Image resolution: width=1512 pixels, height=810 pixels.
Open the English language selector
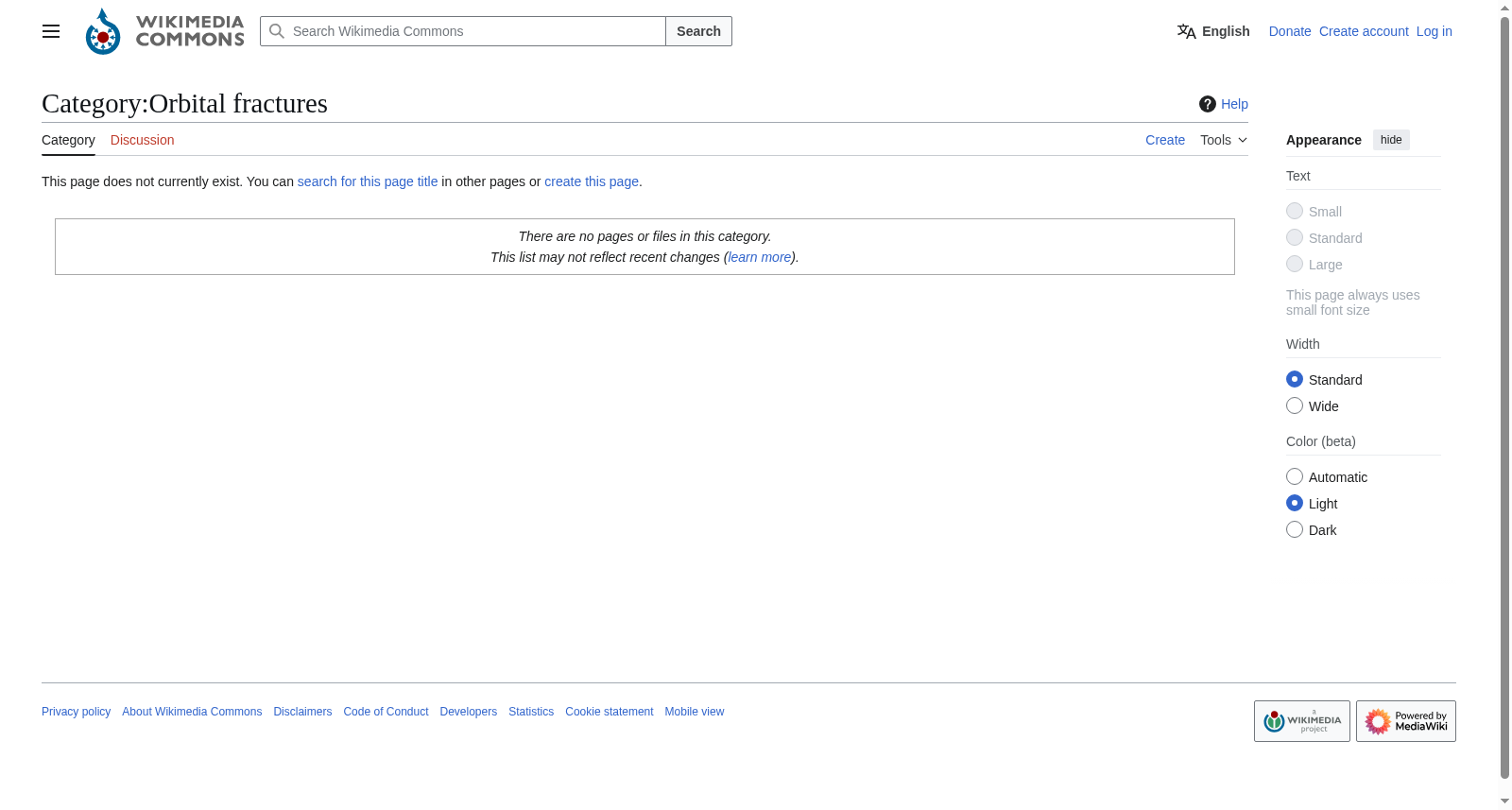(1213, 31)
